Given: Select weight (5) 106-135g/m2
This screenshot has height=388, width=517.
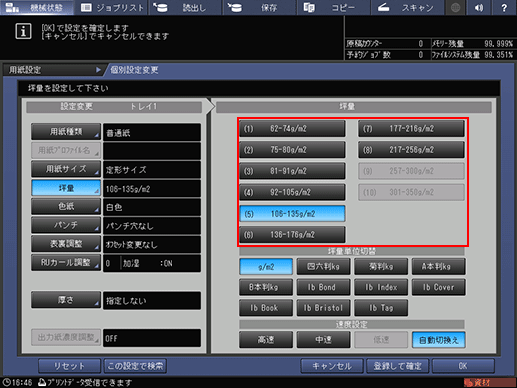Looking at the screenshot, I should pyautogui.click(x=292, y=214).
